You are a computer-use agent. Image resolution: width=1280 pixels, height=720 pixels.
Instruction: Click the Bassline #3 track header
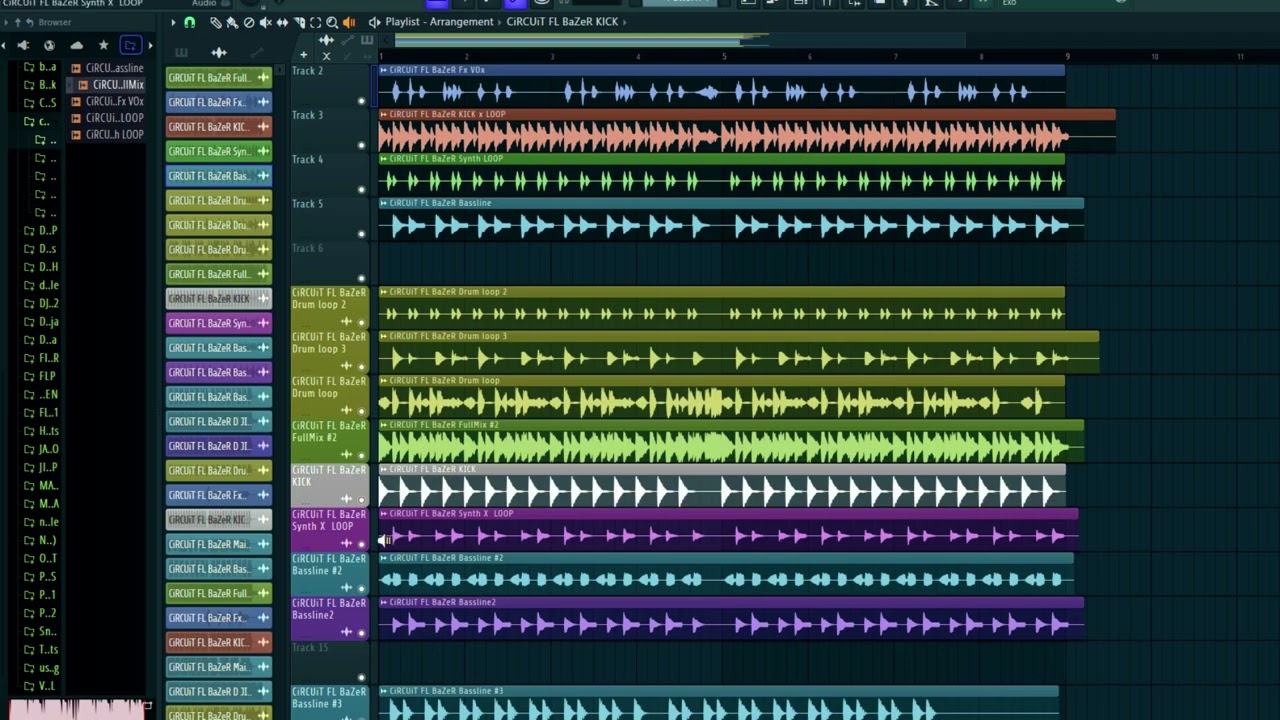[329, 703]
